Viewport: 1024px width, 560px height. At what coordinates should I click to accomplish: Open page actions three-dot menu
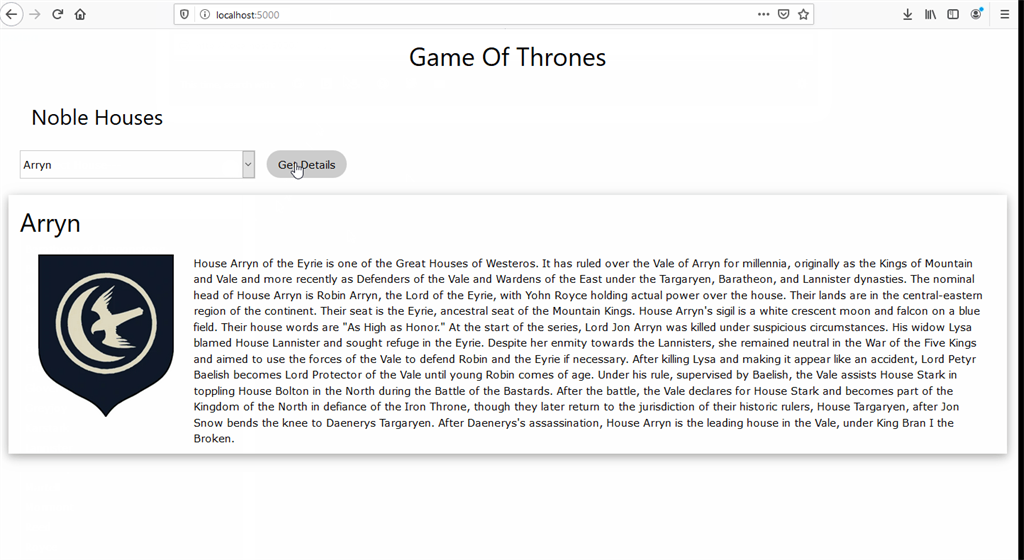[x=763, y=14]
